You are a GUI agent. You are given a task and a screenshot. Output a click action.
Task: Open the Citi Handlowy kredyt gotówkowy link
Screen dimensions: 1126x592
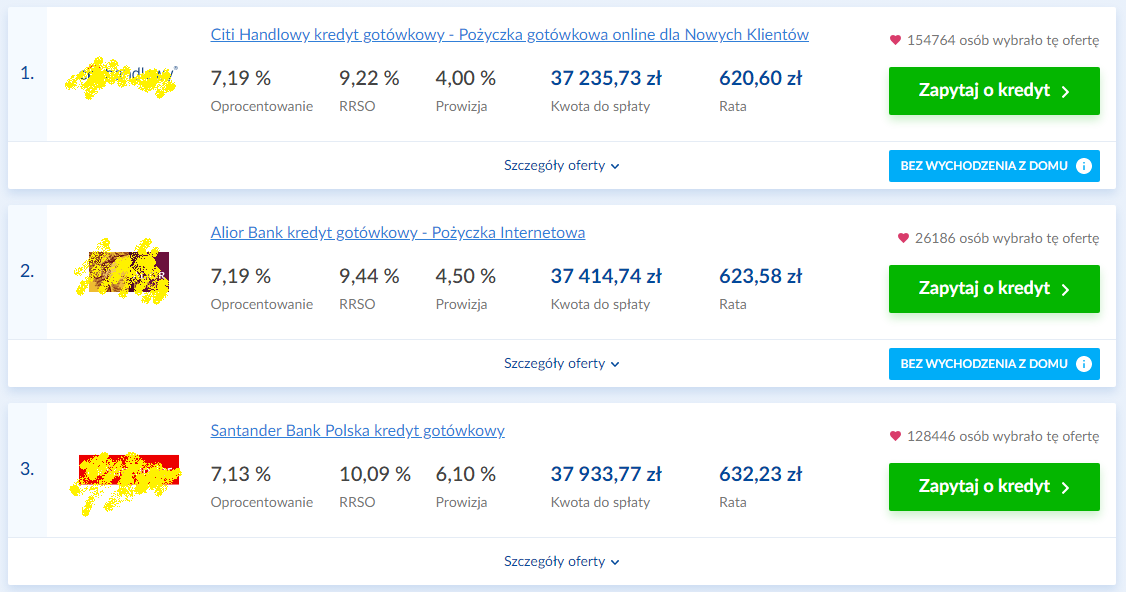[x=509, y=35]
